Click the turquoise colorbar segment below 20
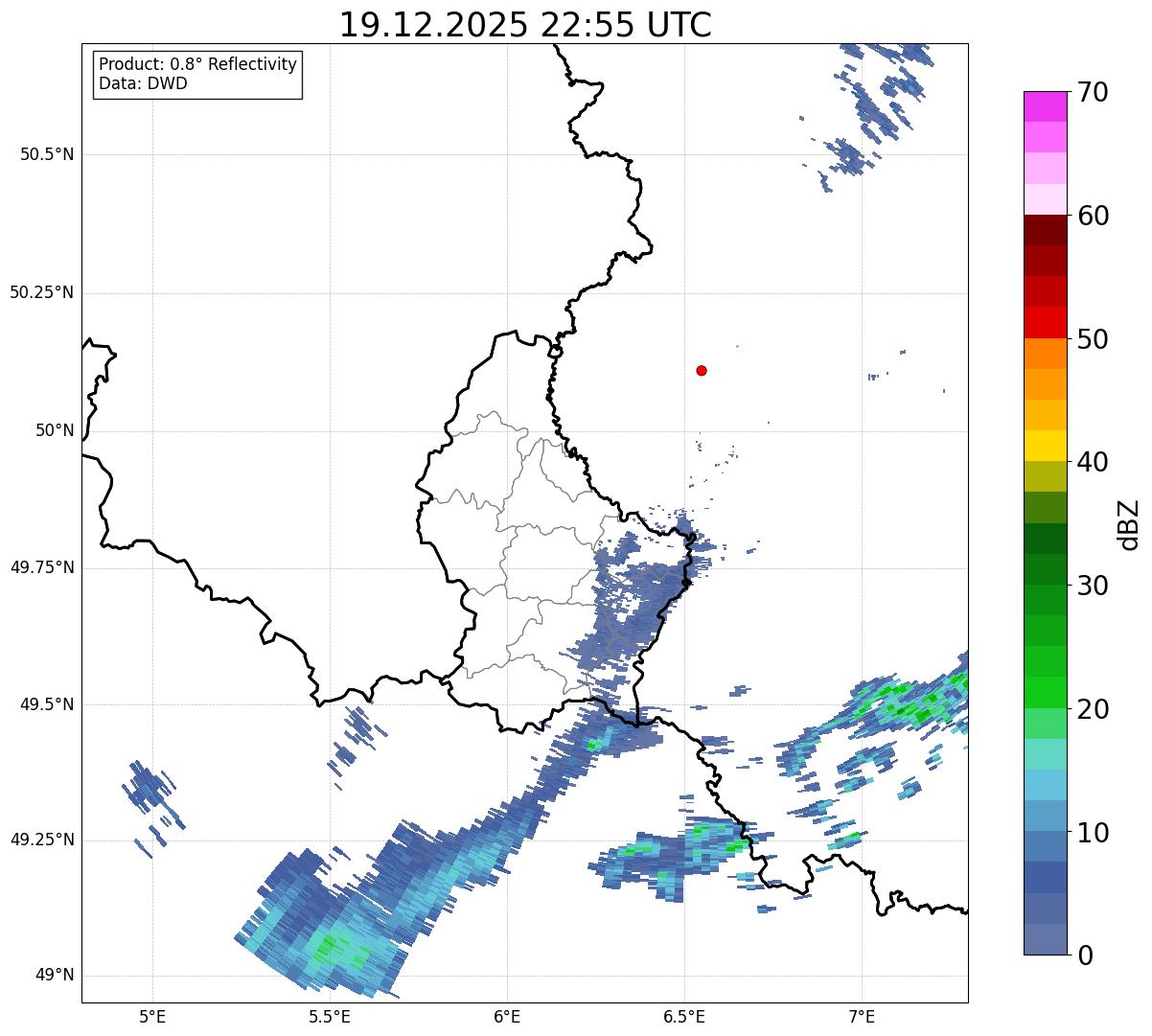 tap(1046, 754)
